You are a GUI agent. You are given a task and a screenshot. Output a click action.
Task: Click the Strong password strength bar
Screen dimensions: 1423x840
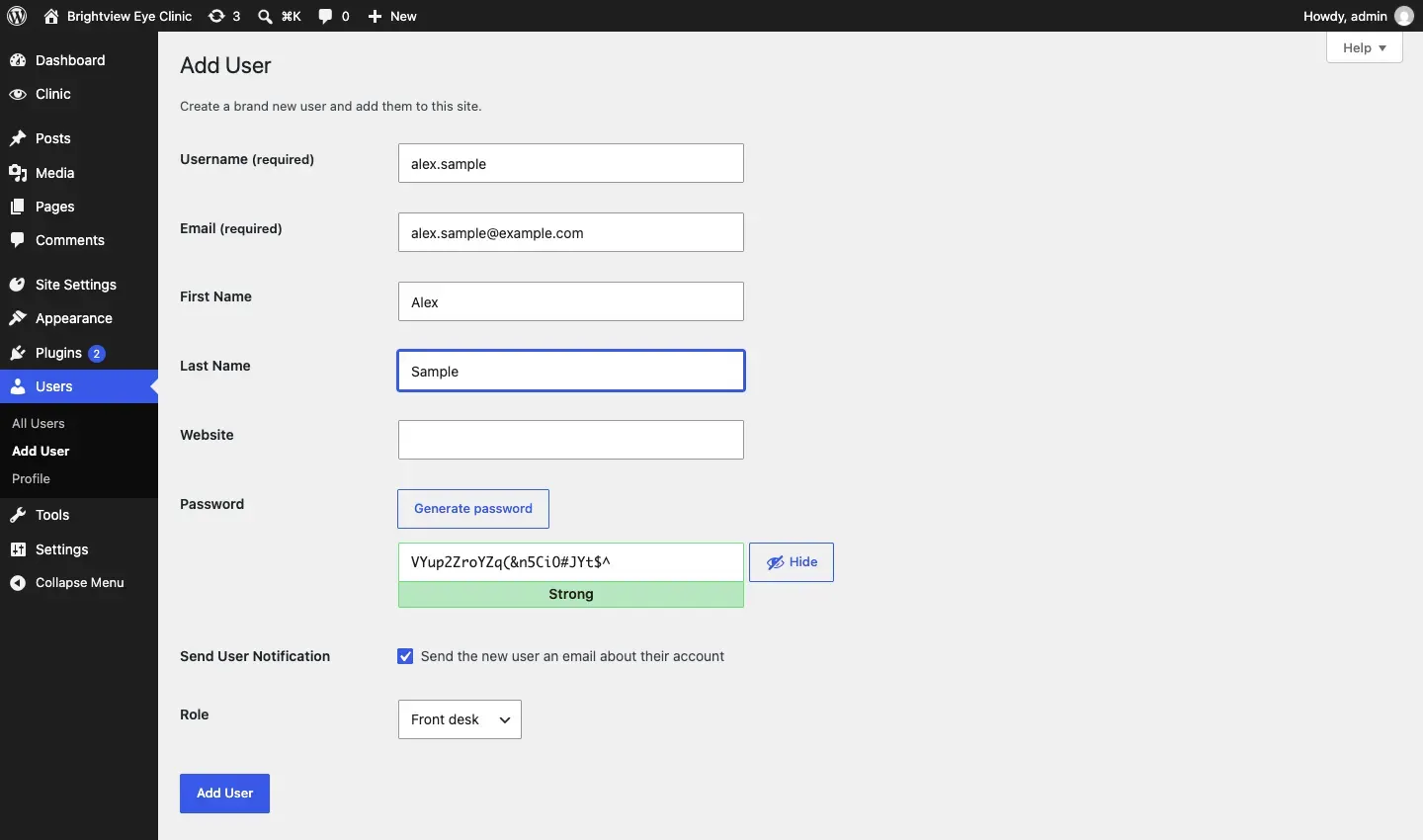pos(571,595)
